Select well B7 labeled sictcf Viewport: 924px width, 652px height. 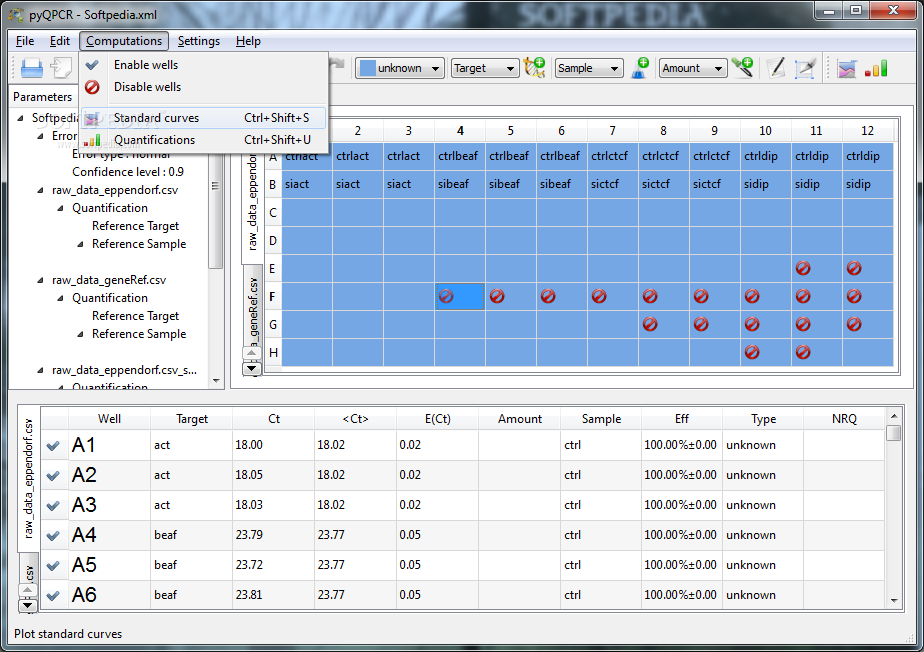click(612, 184)
